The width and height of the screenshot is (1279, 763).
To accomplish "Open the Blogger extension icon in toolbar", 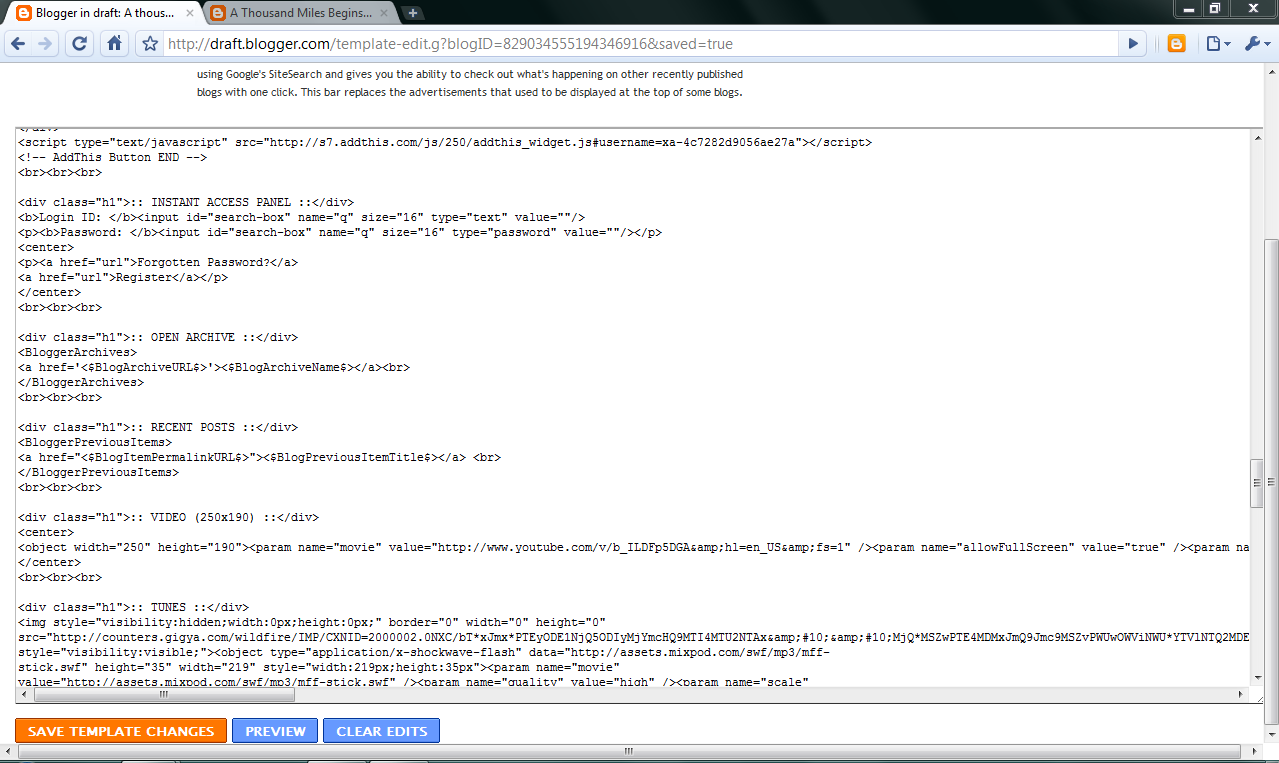I will 1177,43.
